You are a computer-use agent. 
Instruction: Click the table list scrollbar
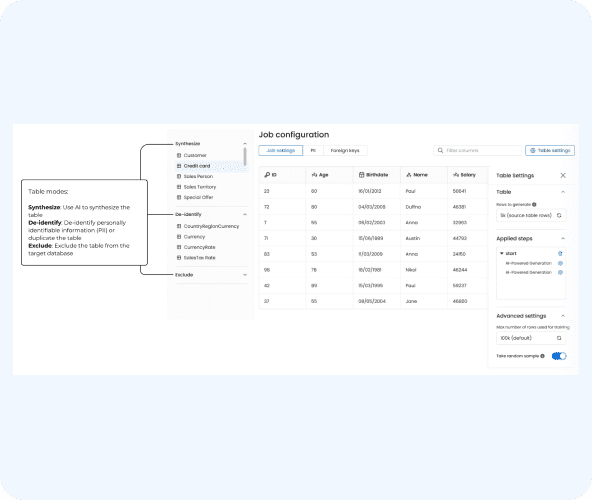245,157
